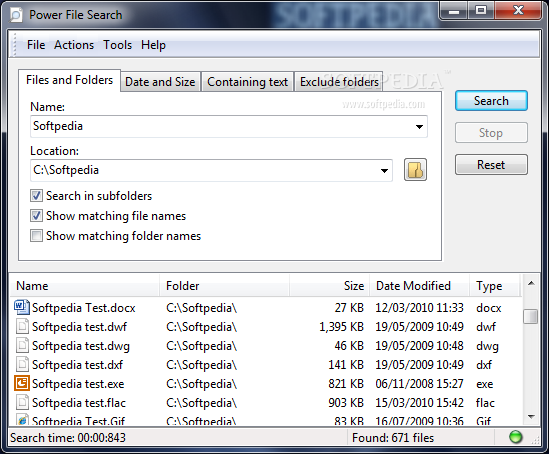Select the Softpedia Test.docx result row

click(x=266, y=308)
